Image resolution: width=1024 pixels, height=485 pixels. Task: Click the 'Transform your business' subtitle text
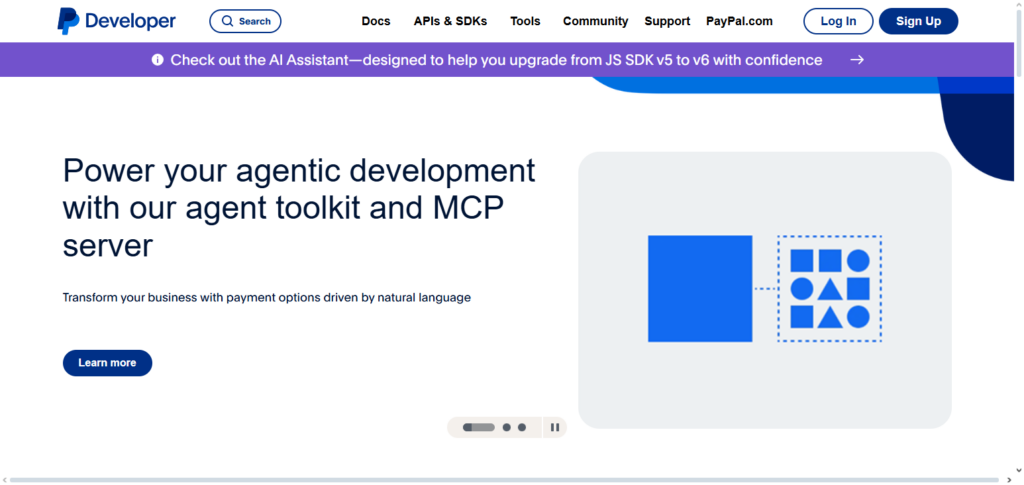[266, 298]
